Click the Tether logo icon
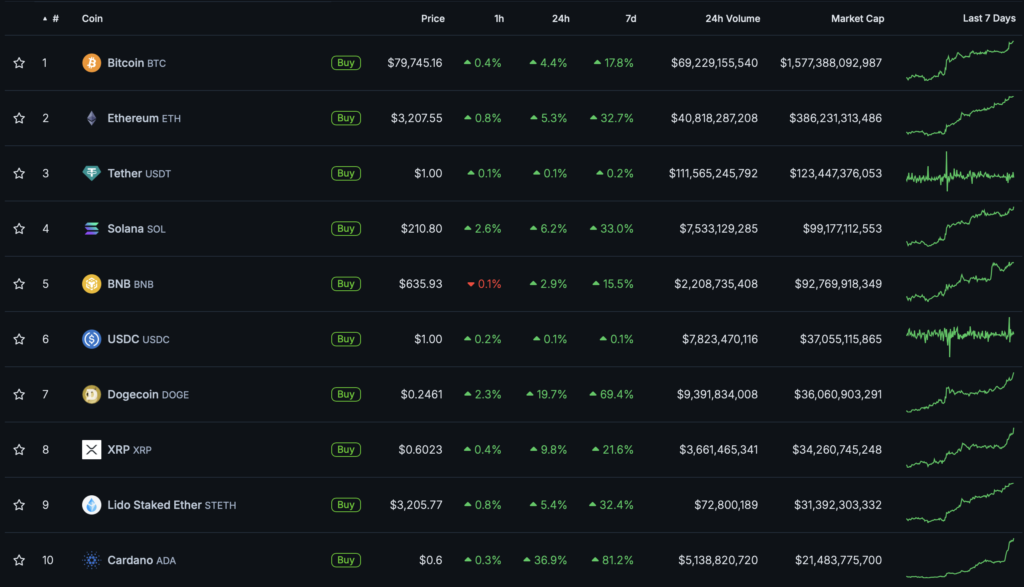1024x587 pixels. [x=91, y=173]
